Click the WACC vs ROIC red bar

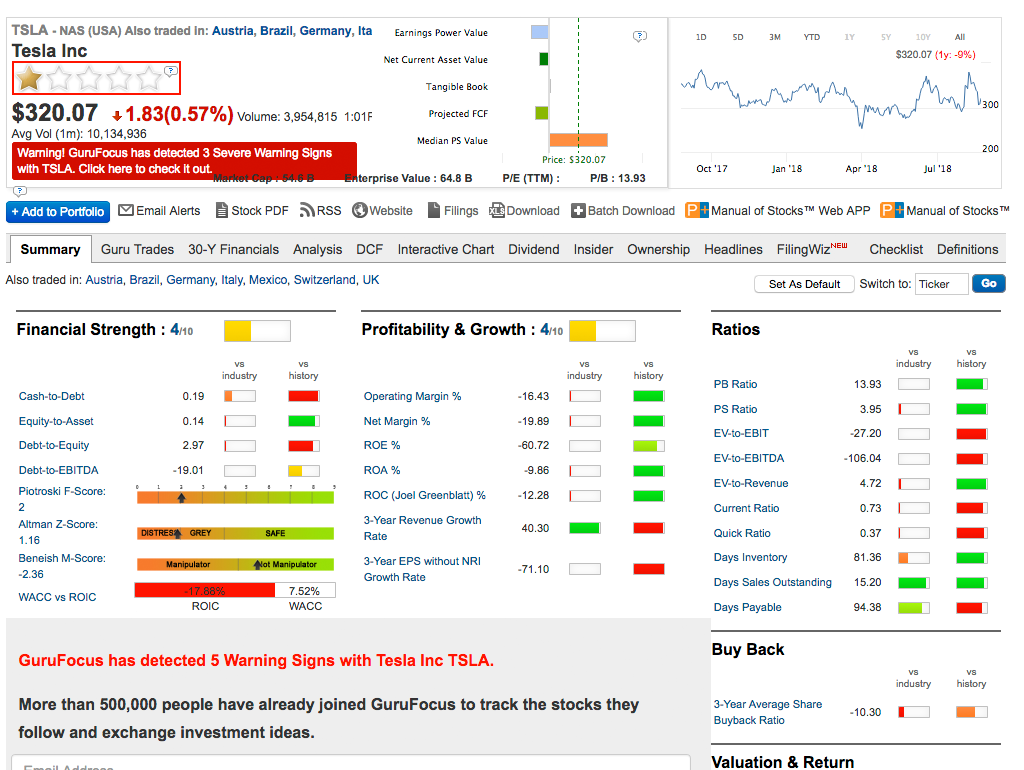coord(205,590)
